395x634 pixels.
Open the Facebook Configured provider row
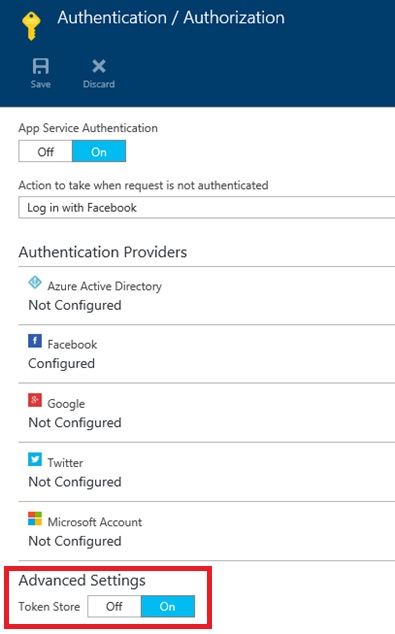tap(207, 354)
